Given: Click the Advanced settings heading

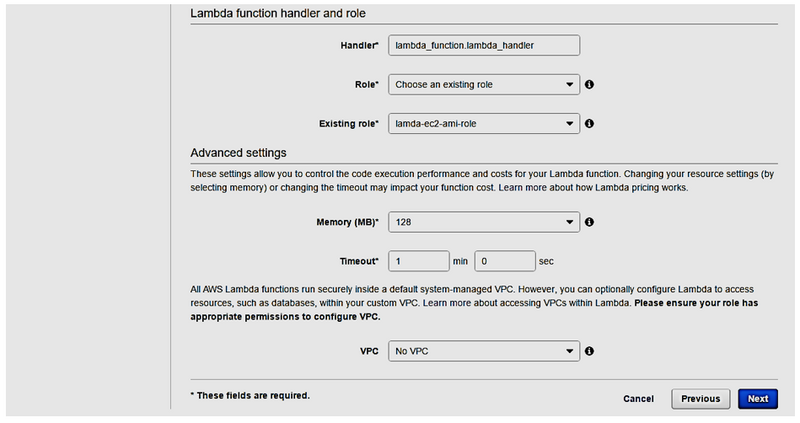Looking at the screenshot, I should point(239,153).
